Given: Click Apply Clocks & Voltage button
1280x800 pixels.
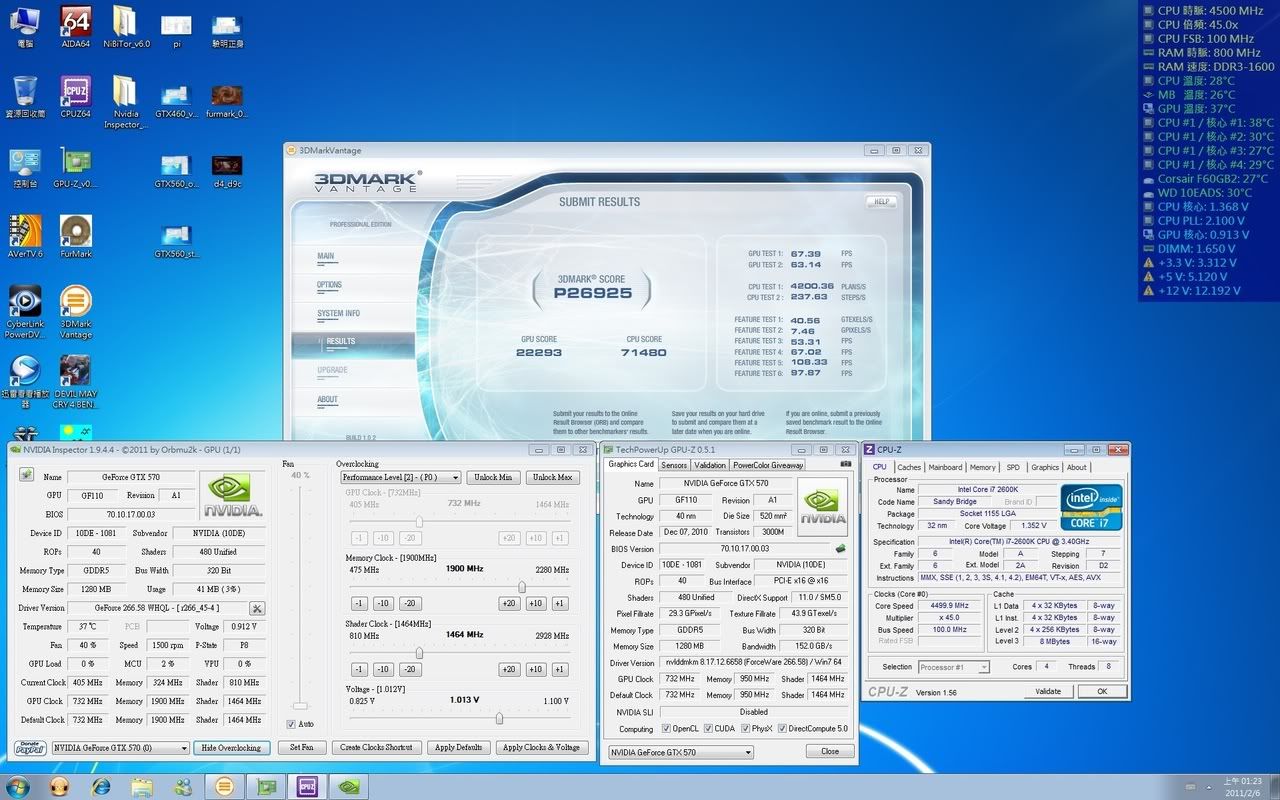Looking at the screenshot, I should coord(541,748).
